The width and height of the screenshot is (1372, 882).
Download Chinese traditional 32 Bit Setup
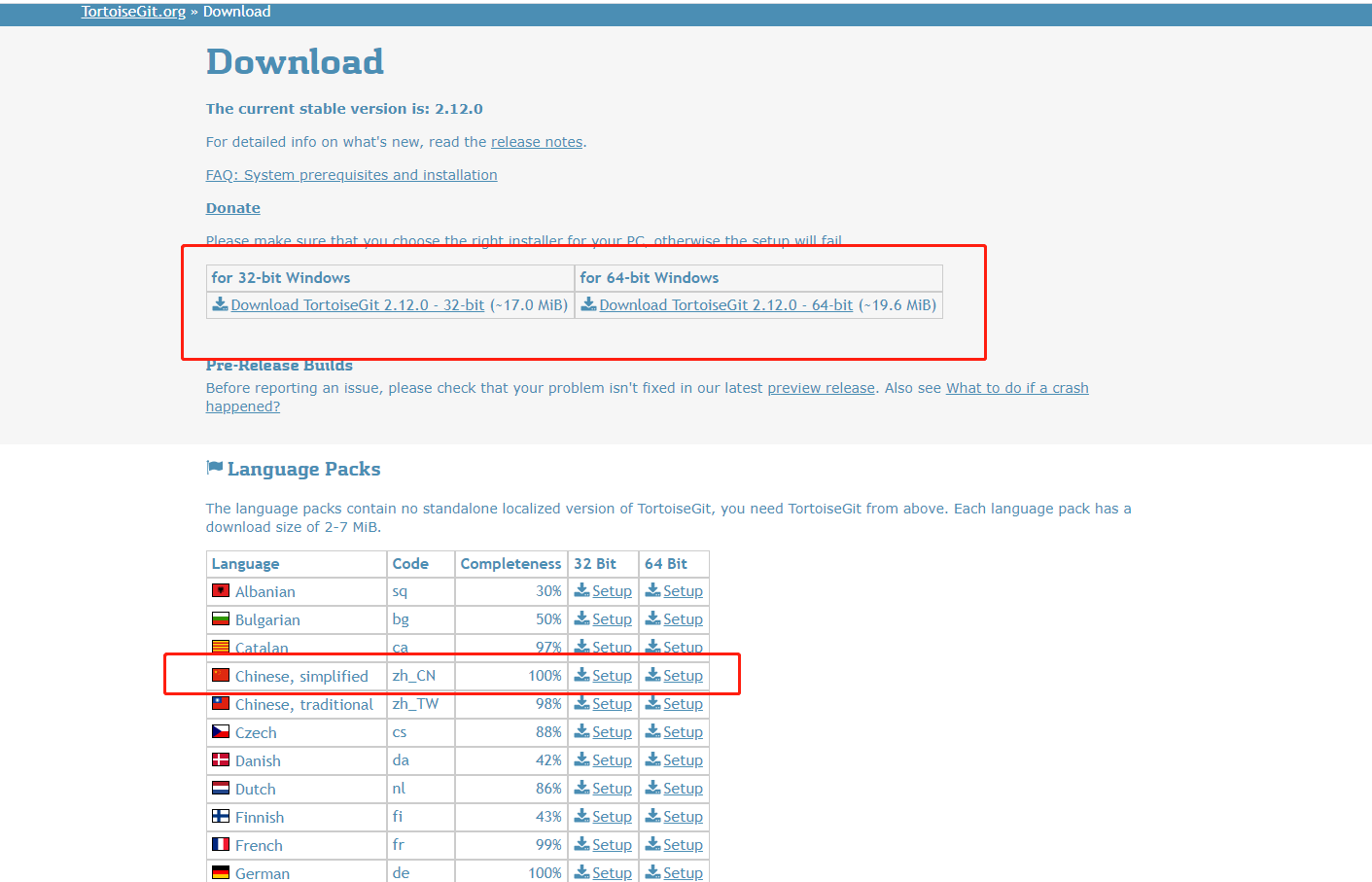(x=612, y=704)
